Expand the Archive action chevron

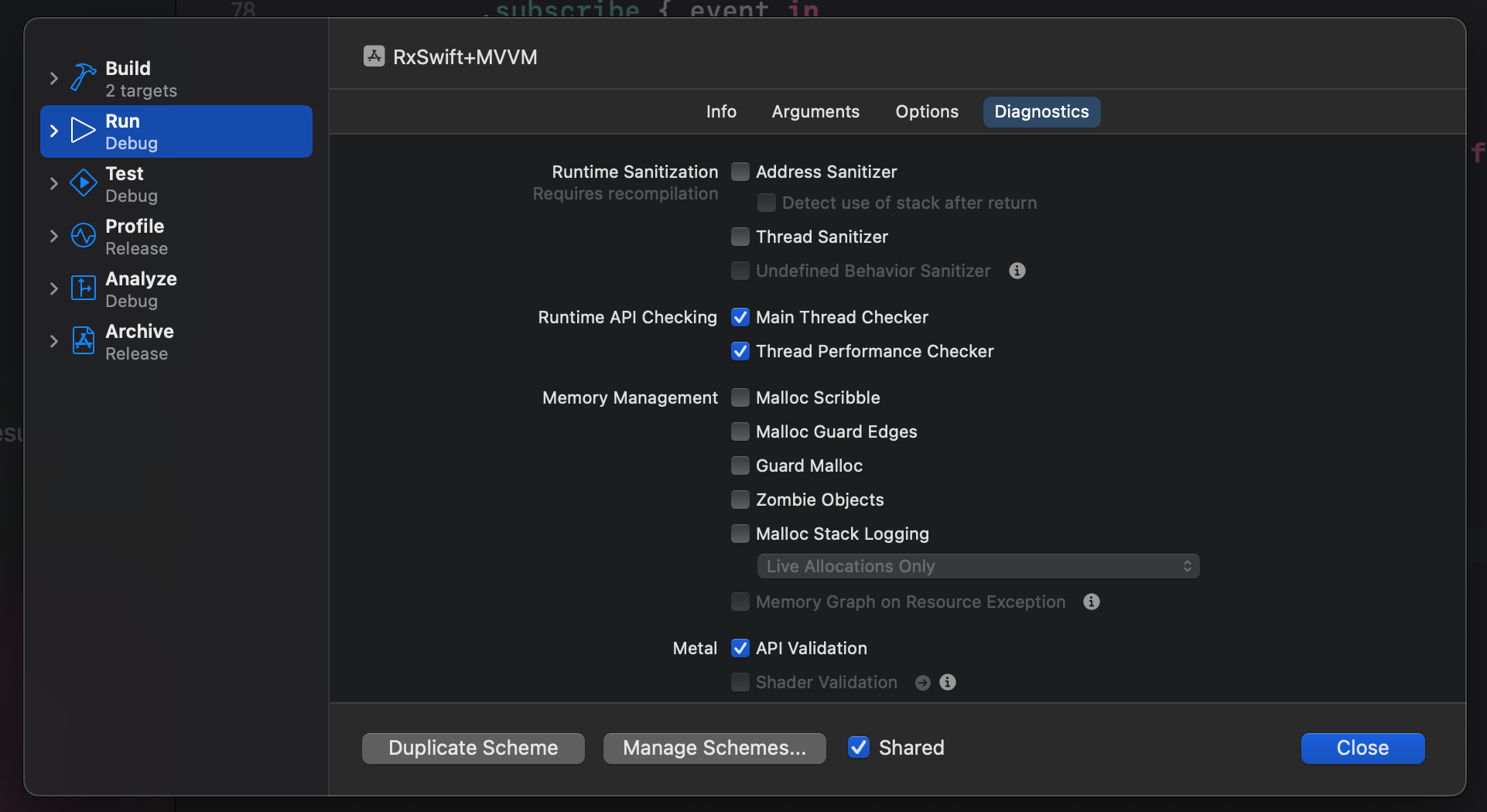point(53,341)
